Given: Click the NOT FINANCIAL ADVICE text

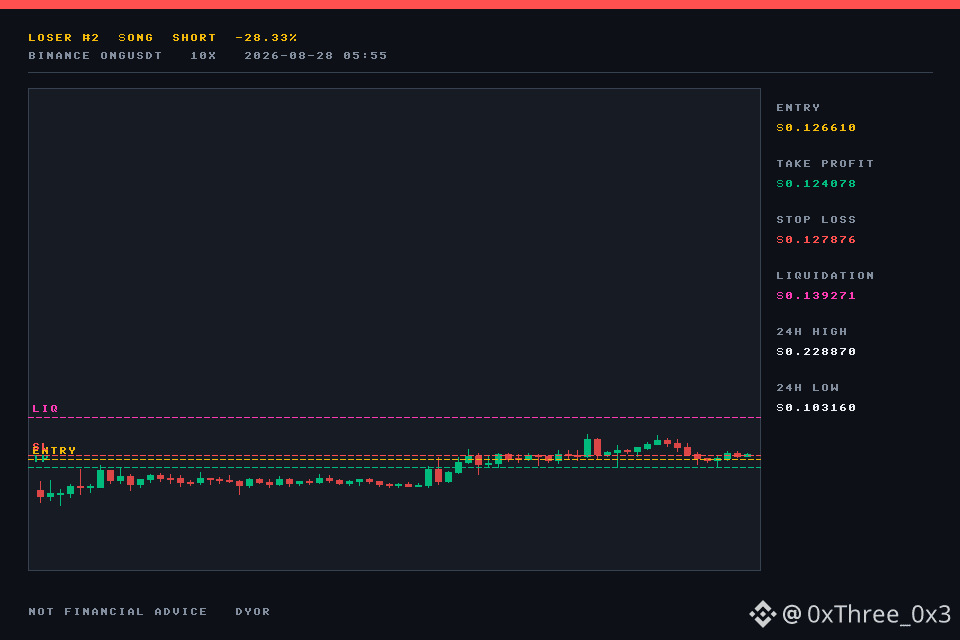Looking at the screenshot, I should click(118, 612).
